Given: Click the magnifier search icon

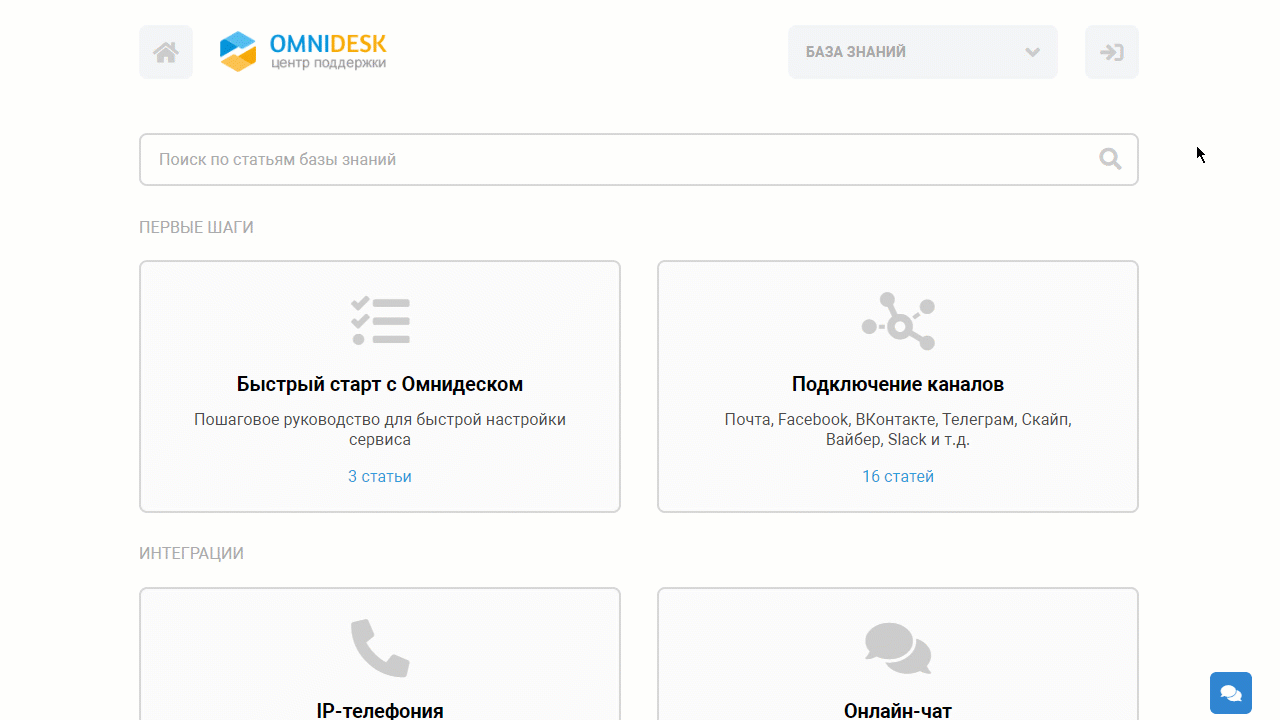Looking at the screenshot, I should point(1110,159).
